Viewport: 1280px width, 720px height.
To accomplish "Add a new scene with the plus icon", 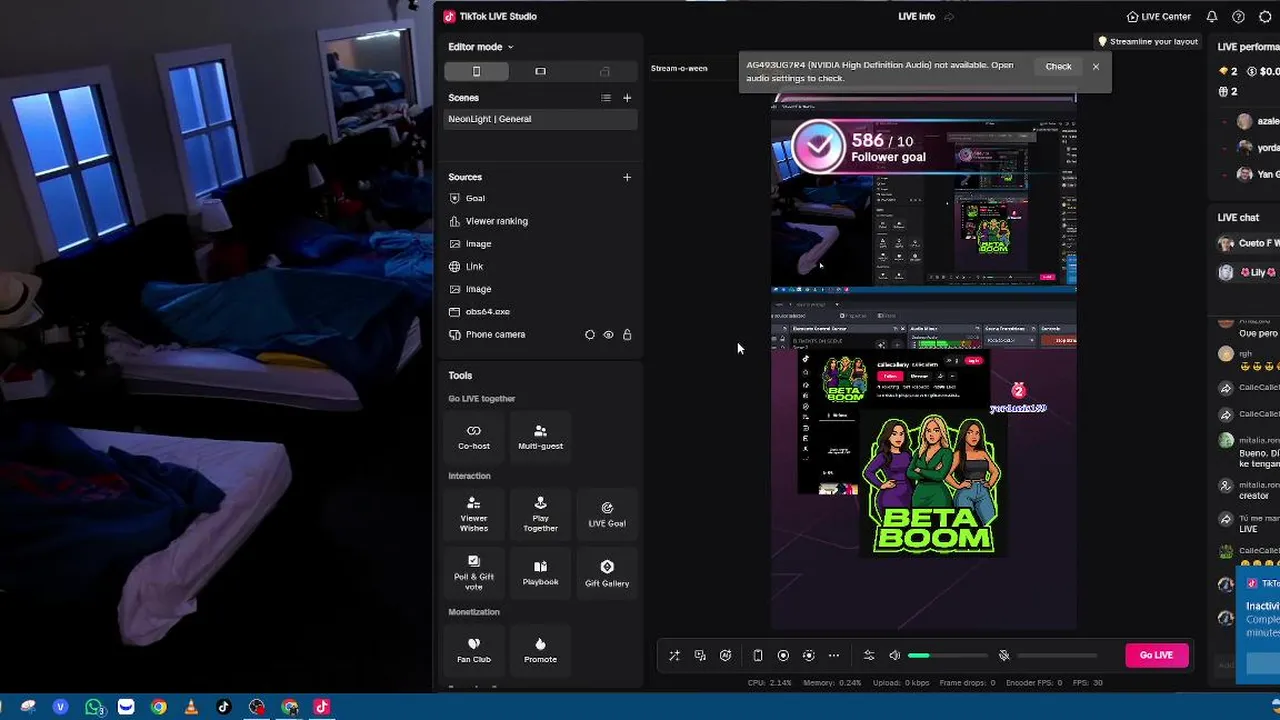I will [x=627, y=98].
